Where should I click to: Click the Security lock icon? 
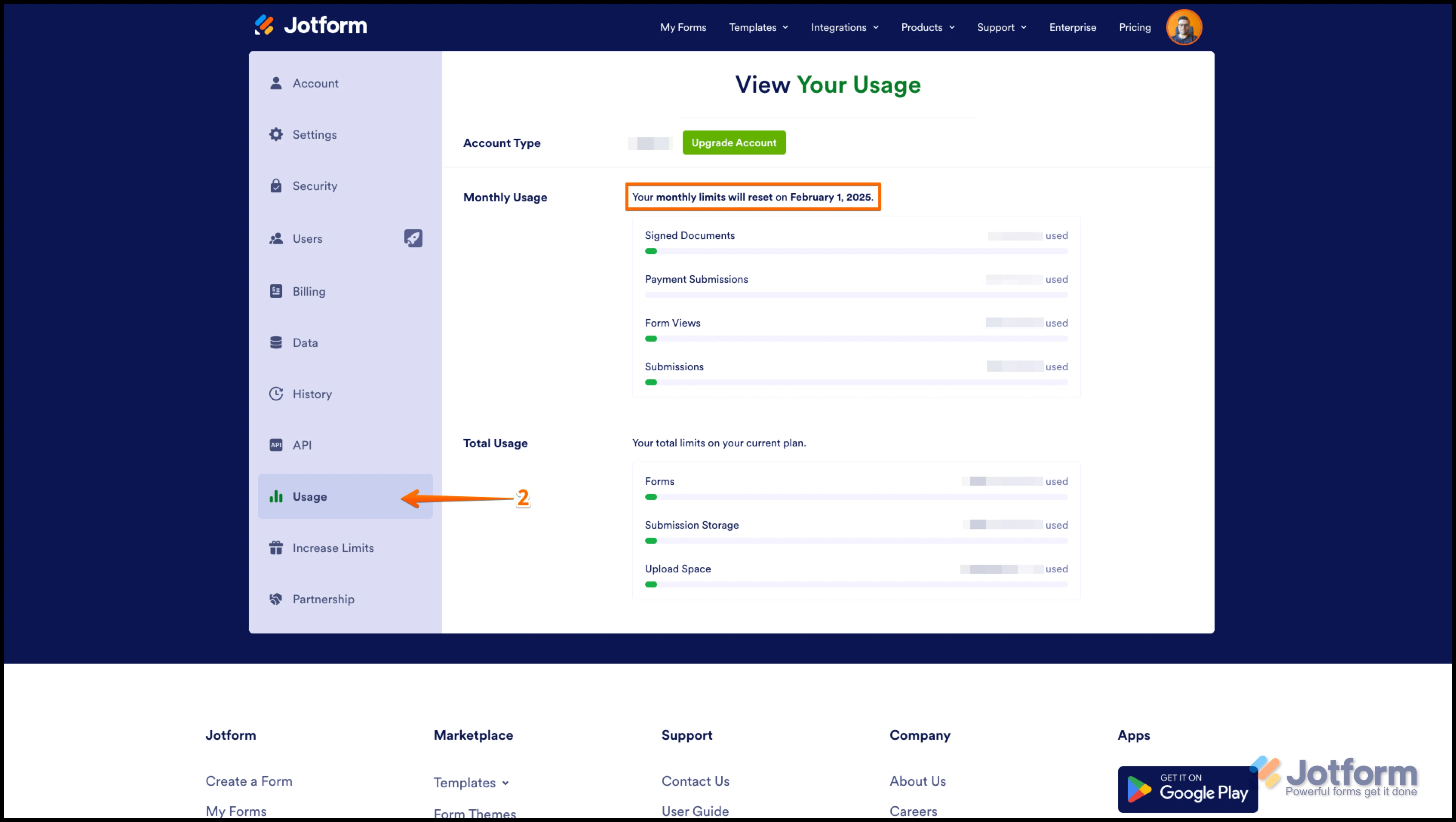[x=276, y=186]
